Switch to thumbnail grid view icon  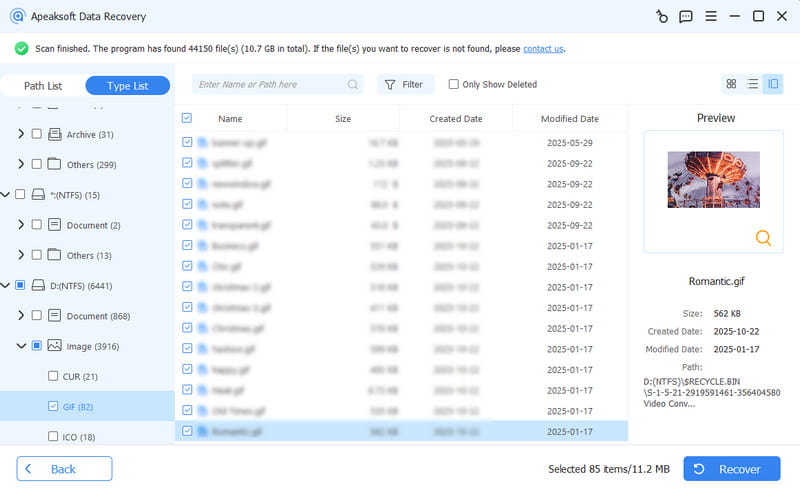pyautogui.click(x=731, y=84)
